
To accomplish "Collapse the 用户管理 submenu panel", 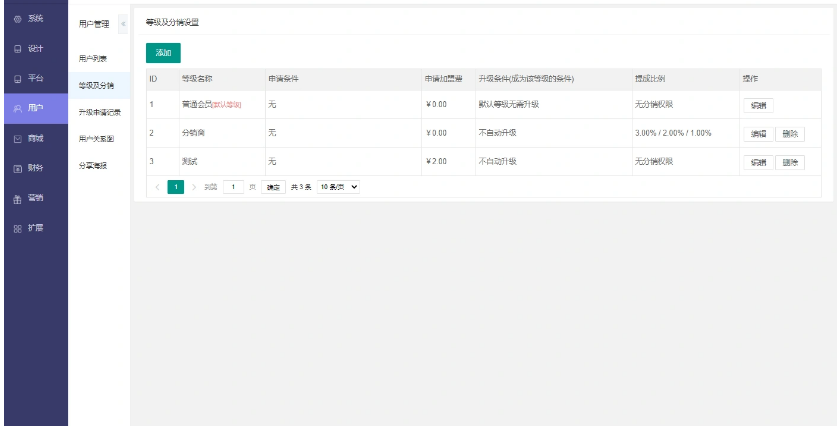I will point(122,23).
